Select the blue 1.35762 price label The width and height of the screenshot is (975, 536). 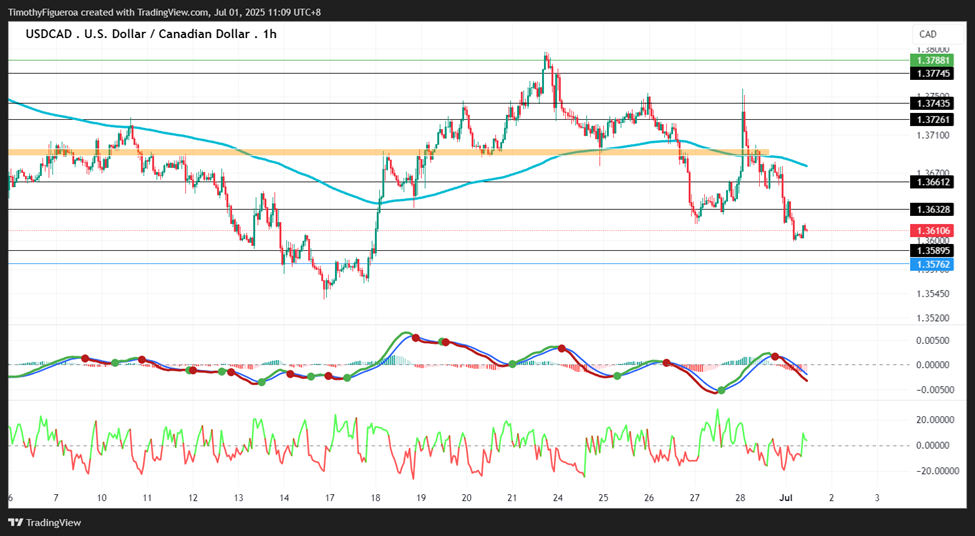coord(931,264)
